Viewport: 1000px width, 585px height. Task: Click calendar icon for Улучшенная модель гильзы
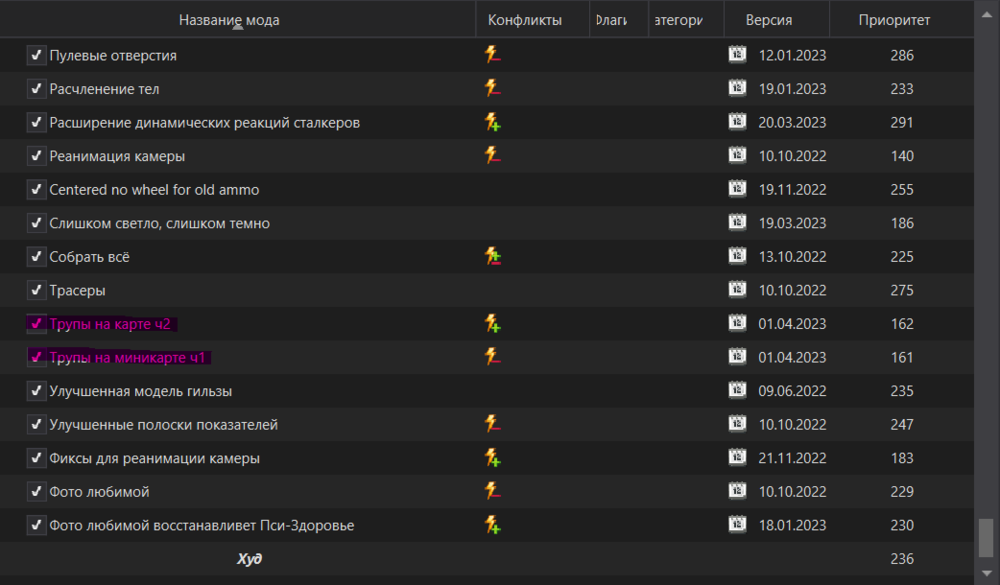click(x=737, y=391)
